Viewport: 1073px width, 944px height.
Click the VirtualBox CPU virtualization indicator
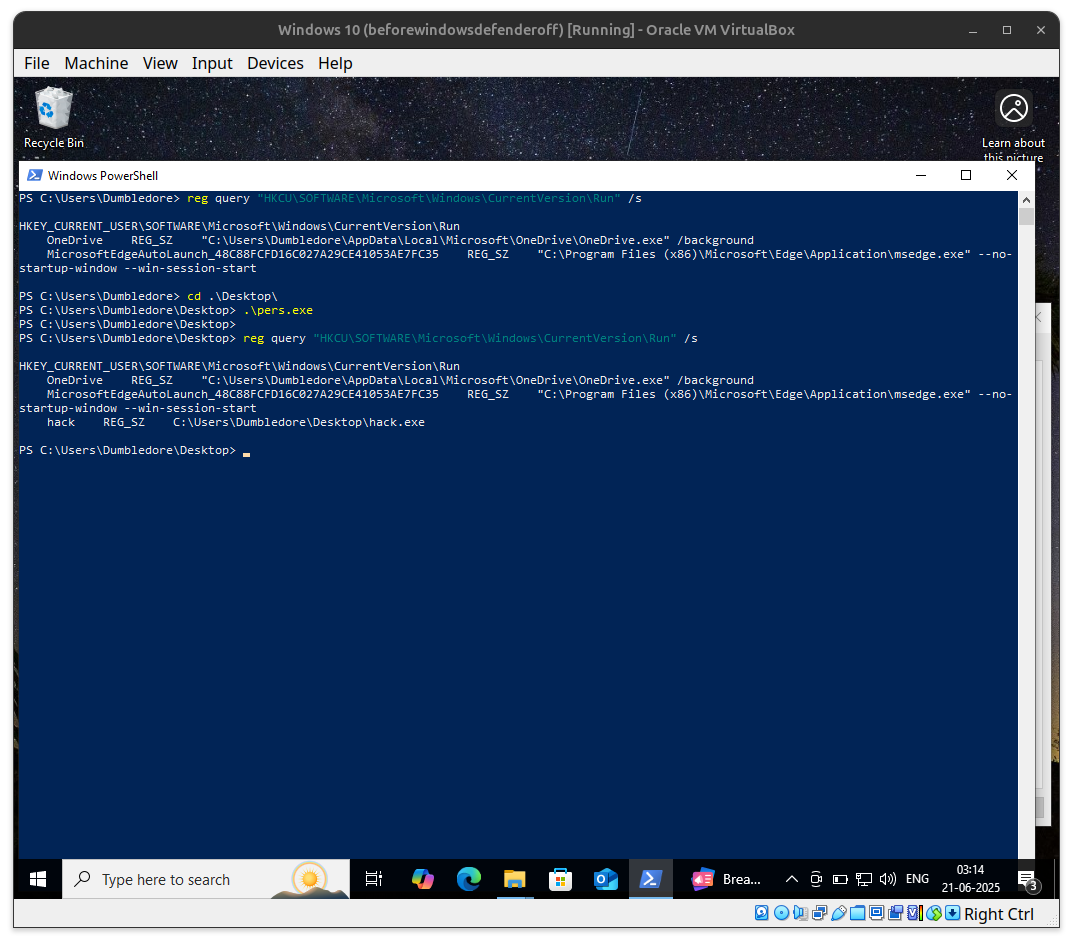tap(915, 913)
